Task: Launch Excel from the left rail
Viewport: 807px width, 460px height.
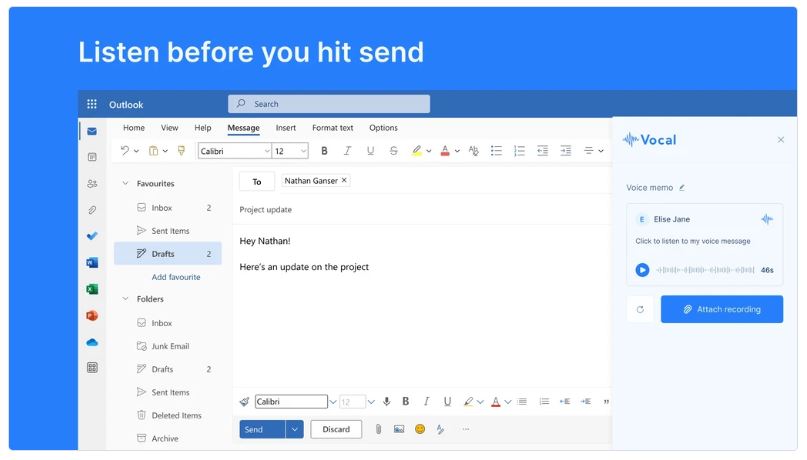Action: (92, 289)
